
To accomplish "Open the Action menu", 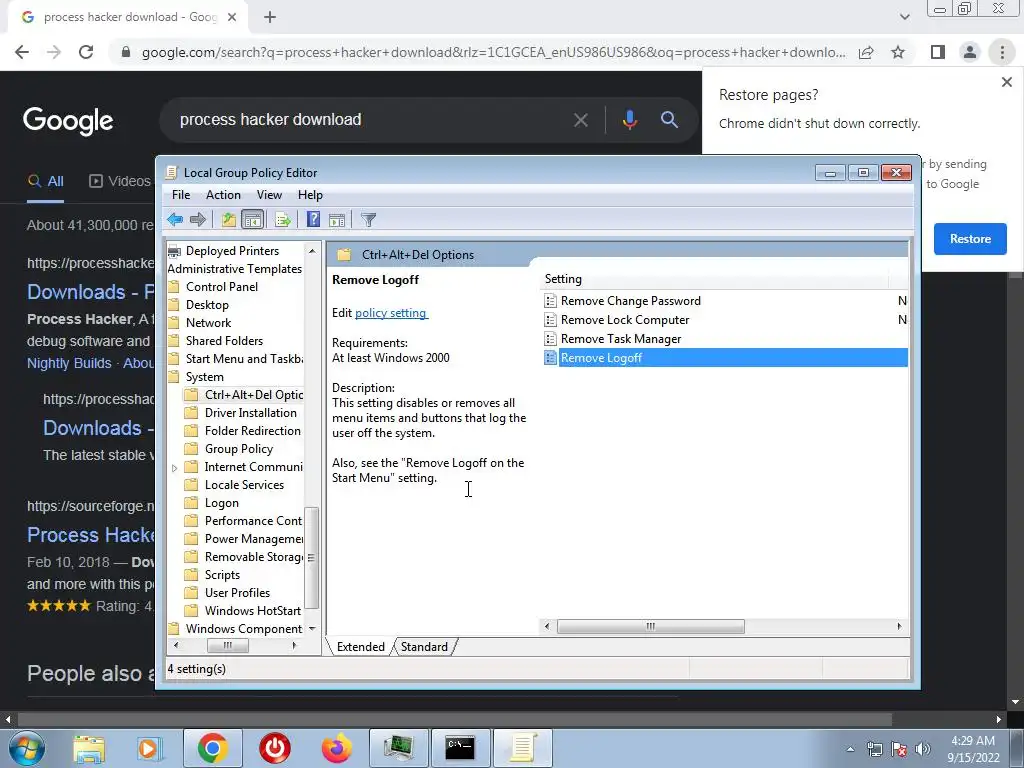I will point(223,195).
